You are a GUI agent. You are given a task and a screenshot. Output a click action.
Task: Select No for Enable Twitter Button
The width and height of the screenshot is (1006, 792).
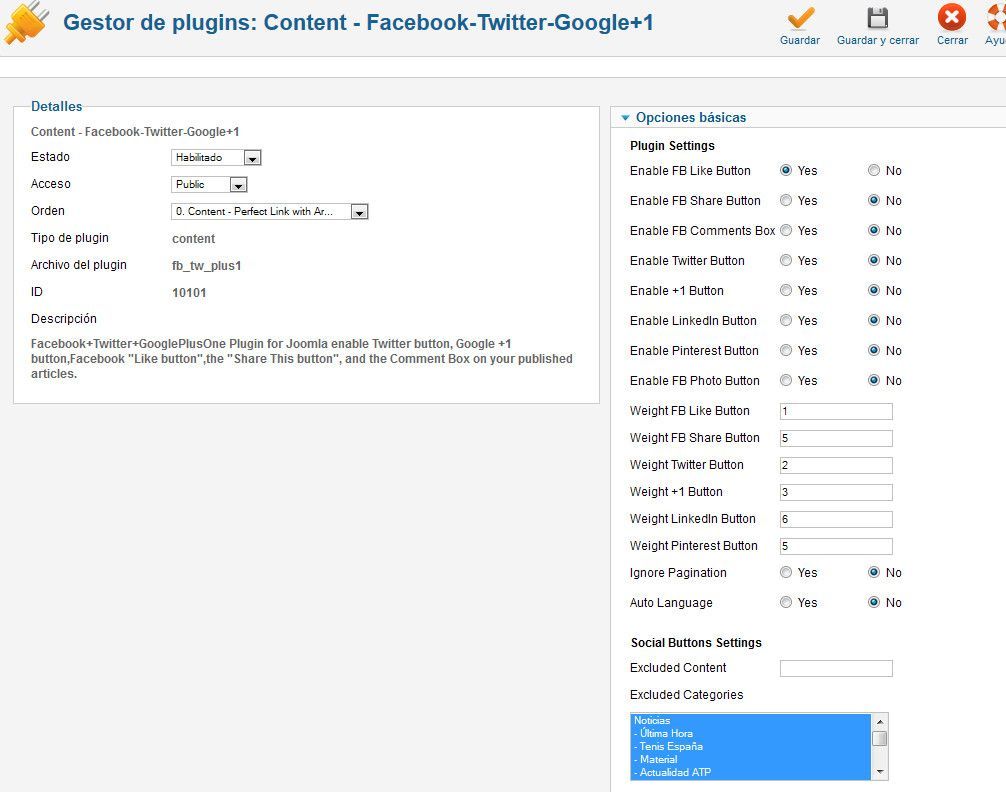tap(874, 261)
